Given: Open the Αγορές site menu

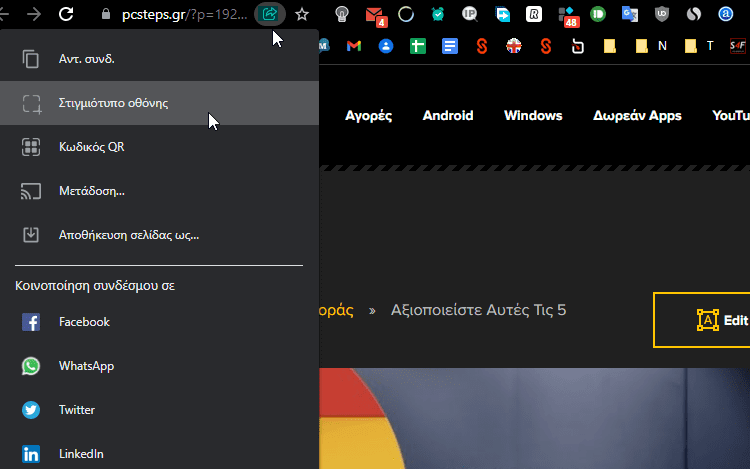Looking at the screenshot, I should tap(368, 116).
